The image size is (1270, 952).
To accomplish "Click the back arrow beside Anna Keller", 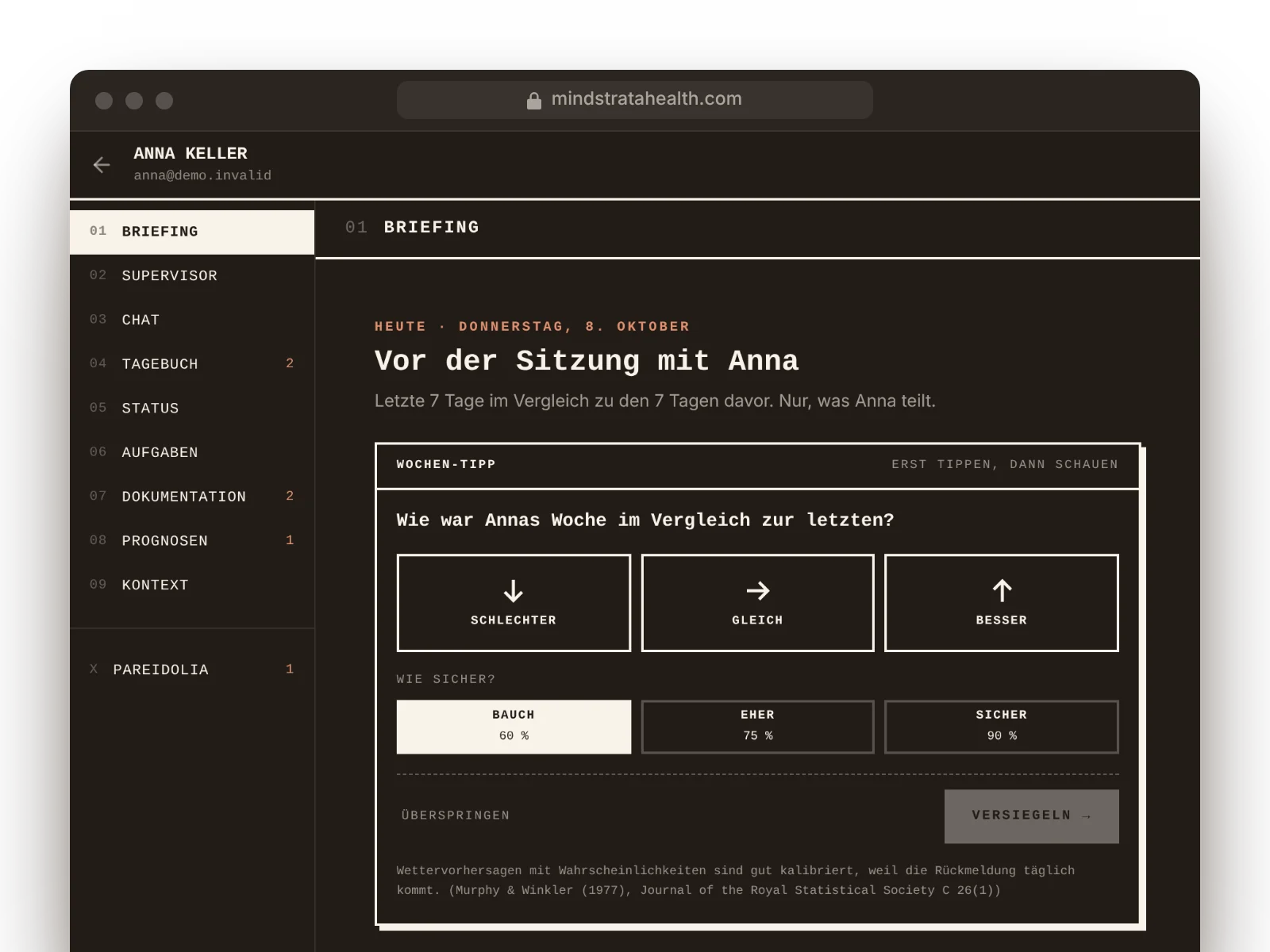I will point(102,165).
